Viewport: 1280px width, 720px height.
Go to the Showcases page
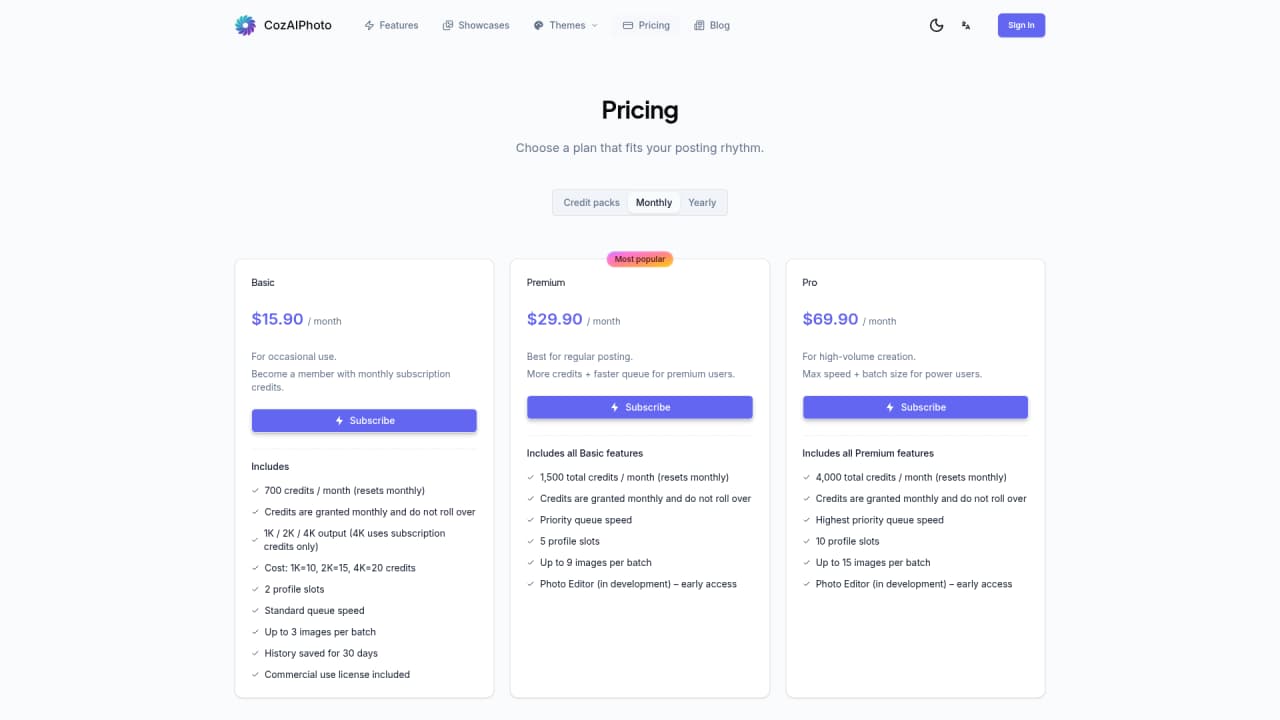tap(476, 25)
